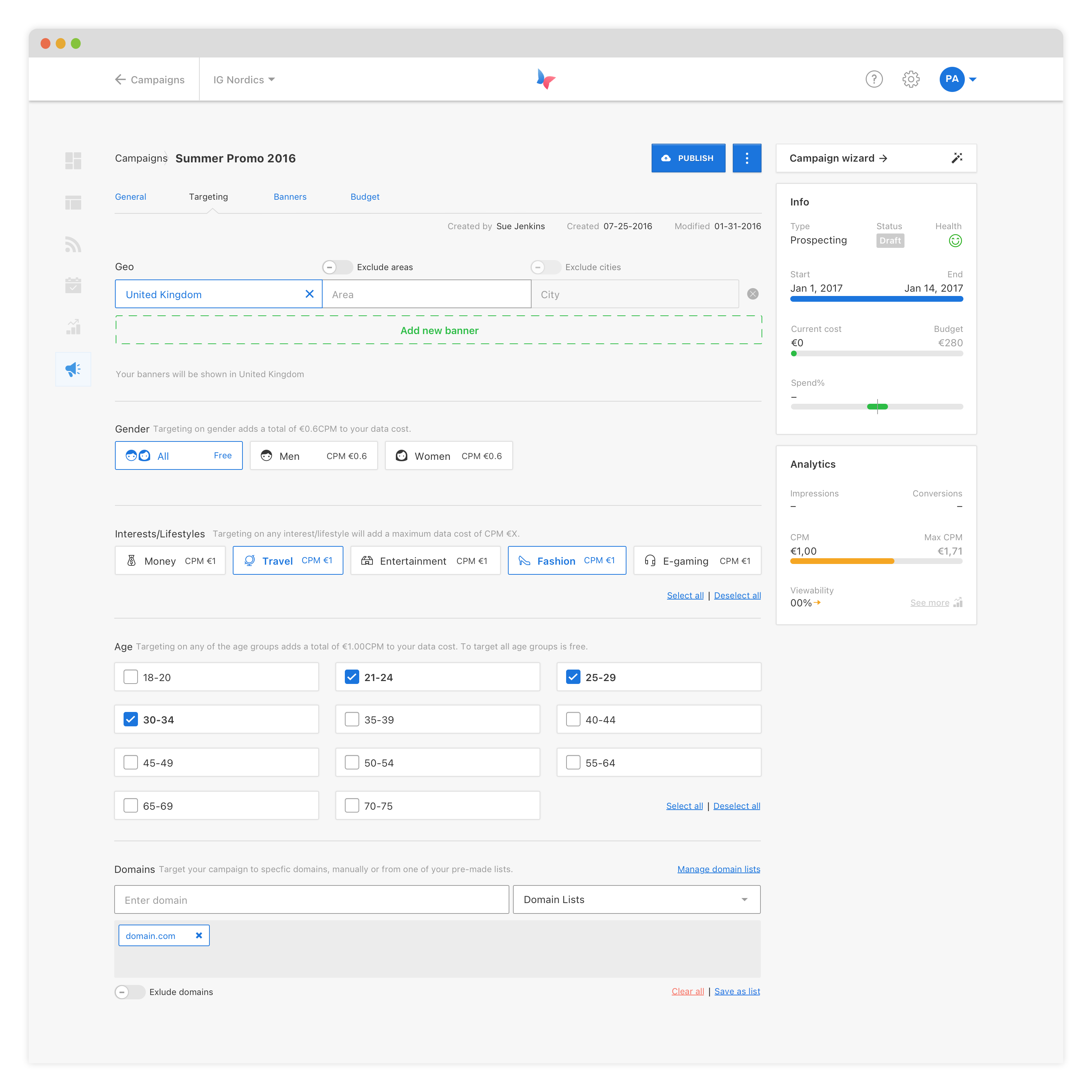Expand the PA user profile menu arrow
1092x1092 pixels.
973,80
